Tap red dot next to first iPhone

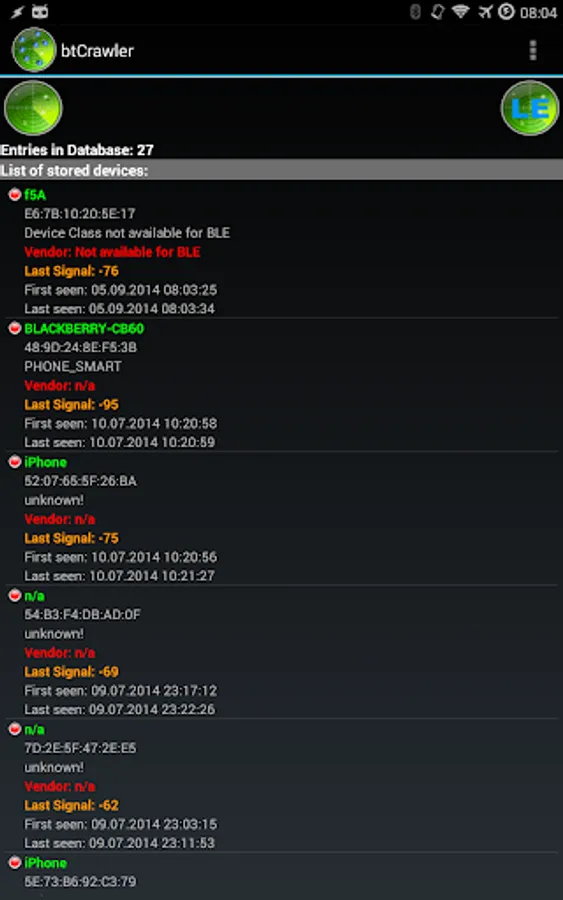[x=15, y=462]
